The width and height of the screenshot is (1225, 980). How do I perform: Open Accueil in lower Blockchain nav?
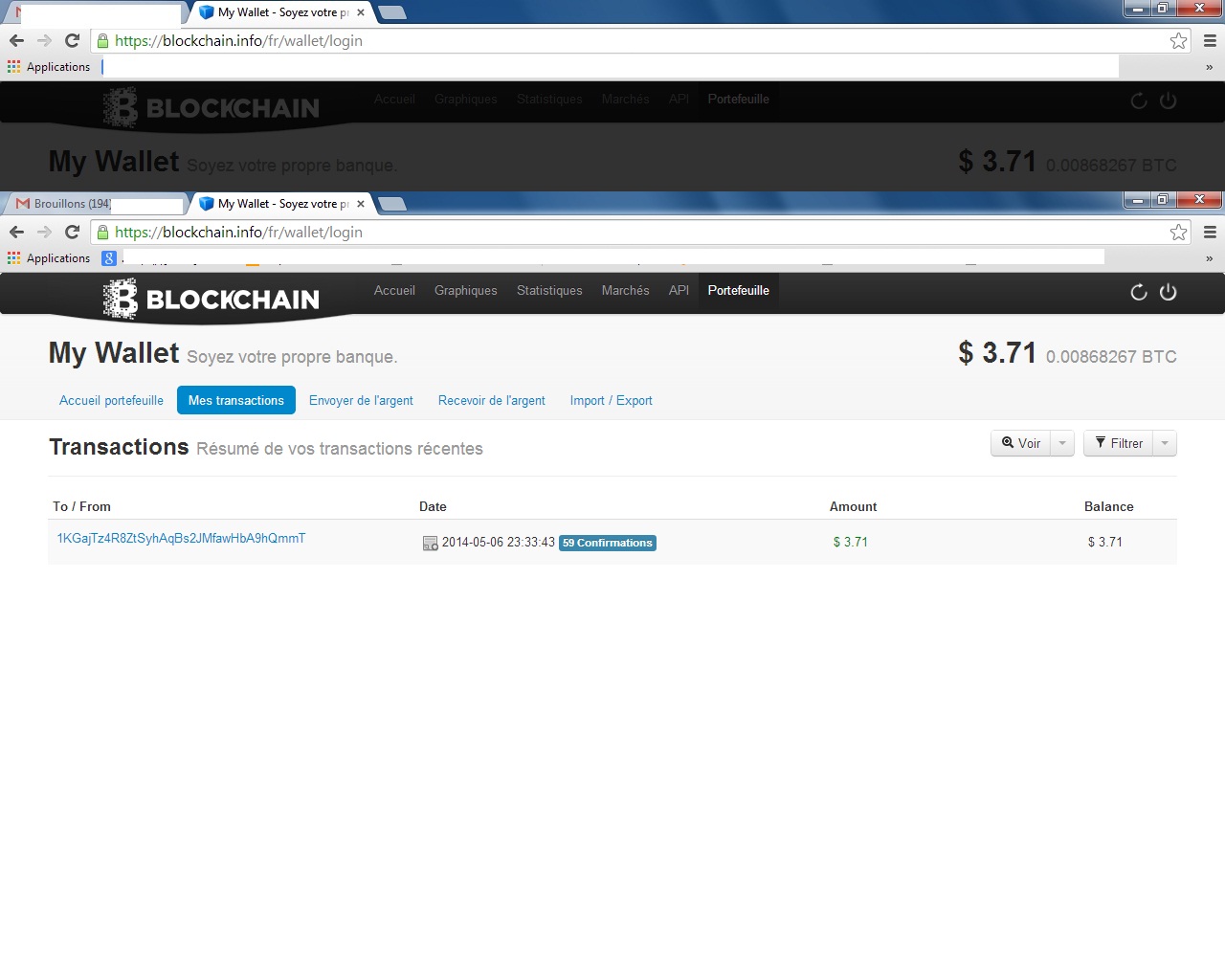tap(394, 290)
